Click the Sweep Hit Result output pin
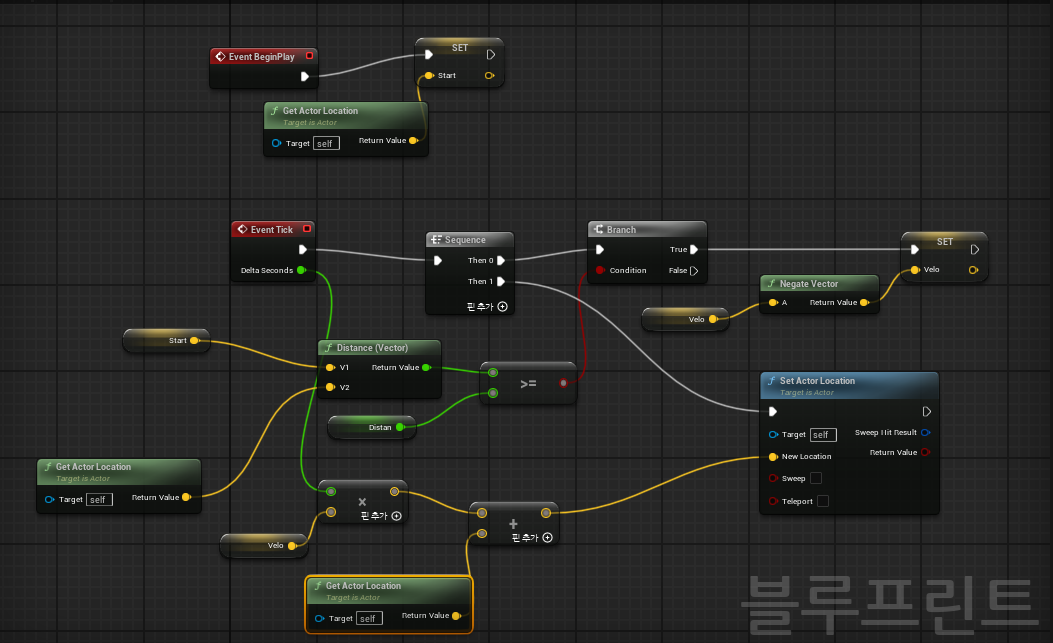The image size is (1053, 643). tap(925, 432)
